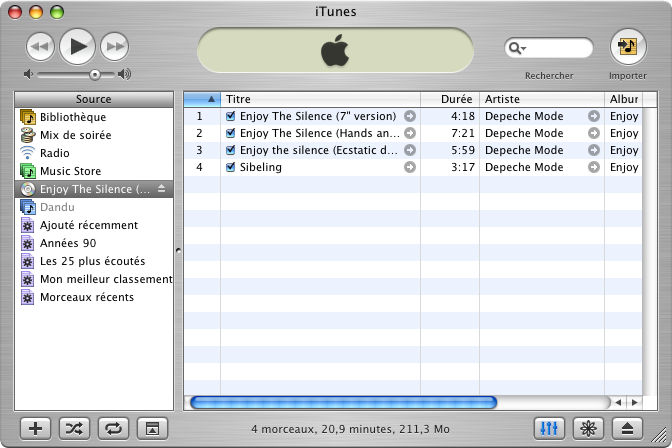Click the title arrow for the 7" version track

pos(410,116)
